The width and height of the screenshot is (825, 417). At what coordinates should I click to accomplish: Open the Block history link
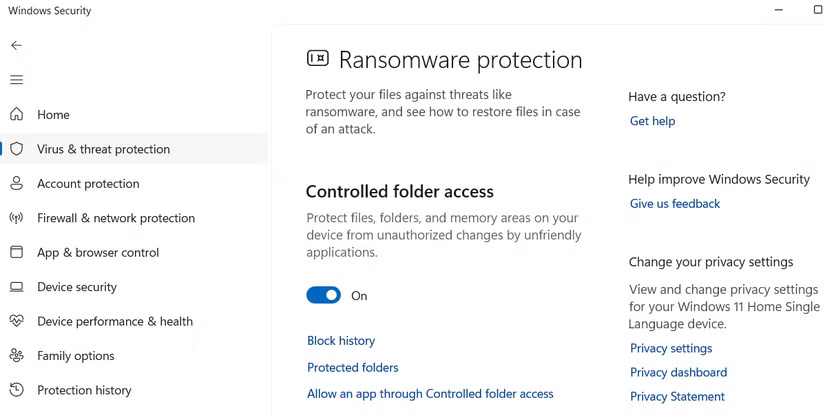click(341, 341)
